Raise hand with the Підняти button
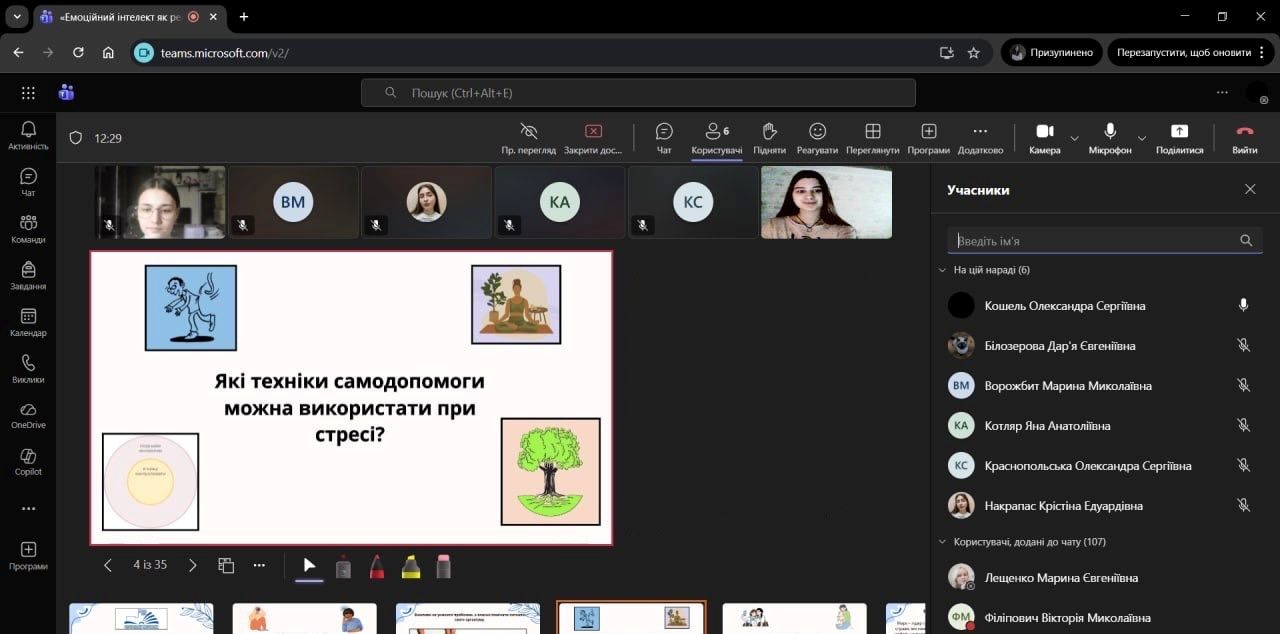 click(x=769, y=137)
